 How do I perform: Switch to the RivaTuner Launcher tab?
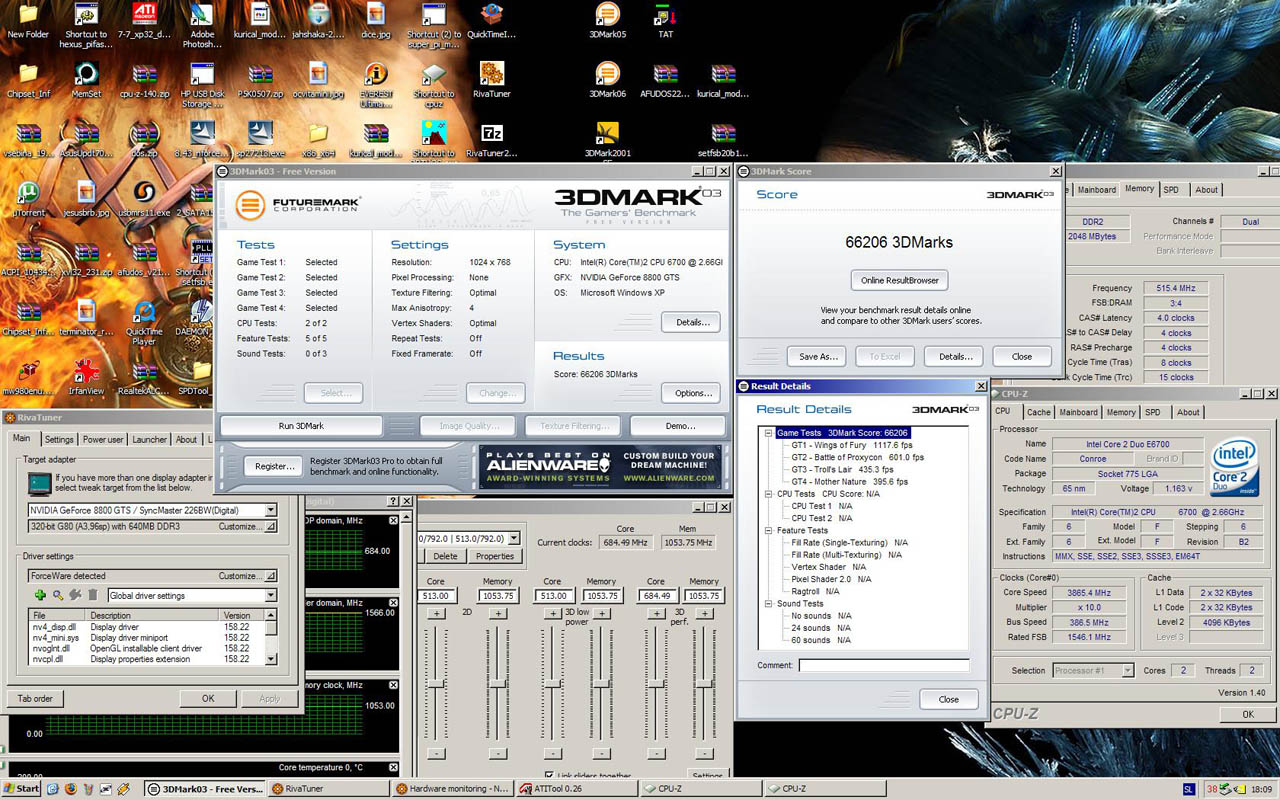point(150,439)
